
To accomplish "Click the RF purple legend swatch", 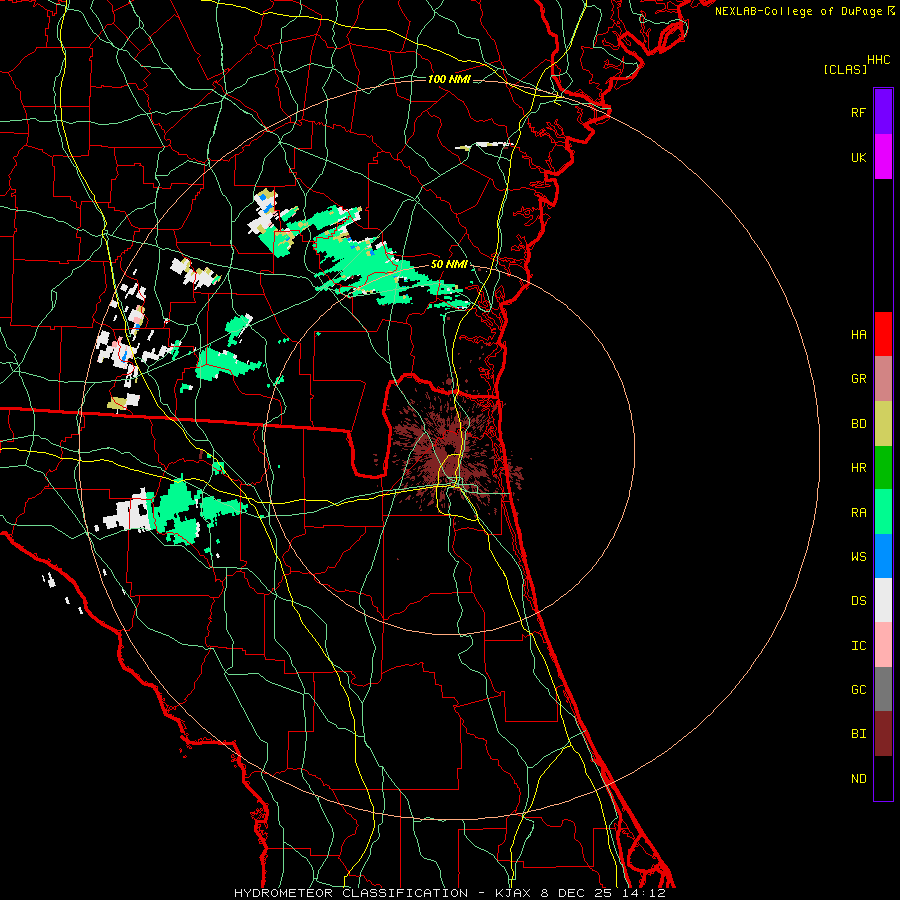I will coord(883,112).
